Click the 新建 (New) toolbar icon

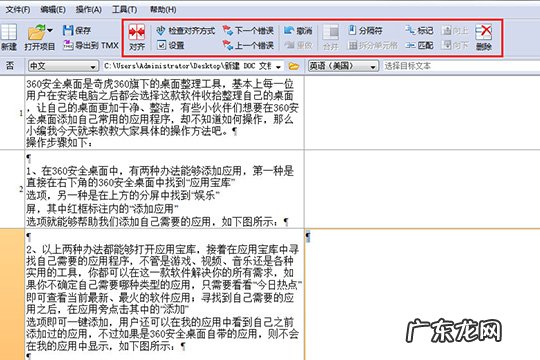pos(9,33)
